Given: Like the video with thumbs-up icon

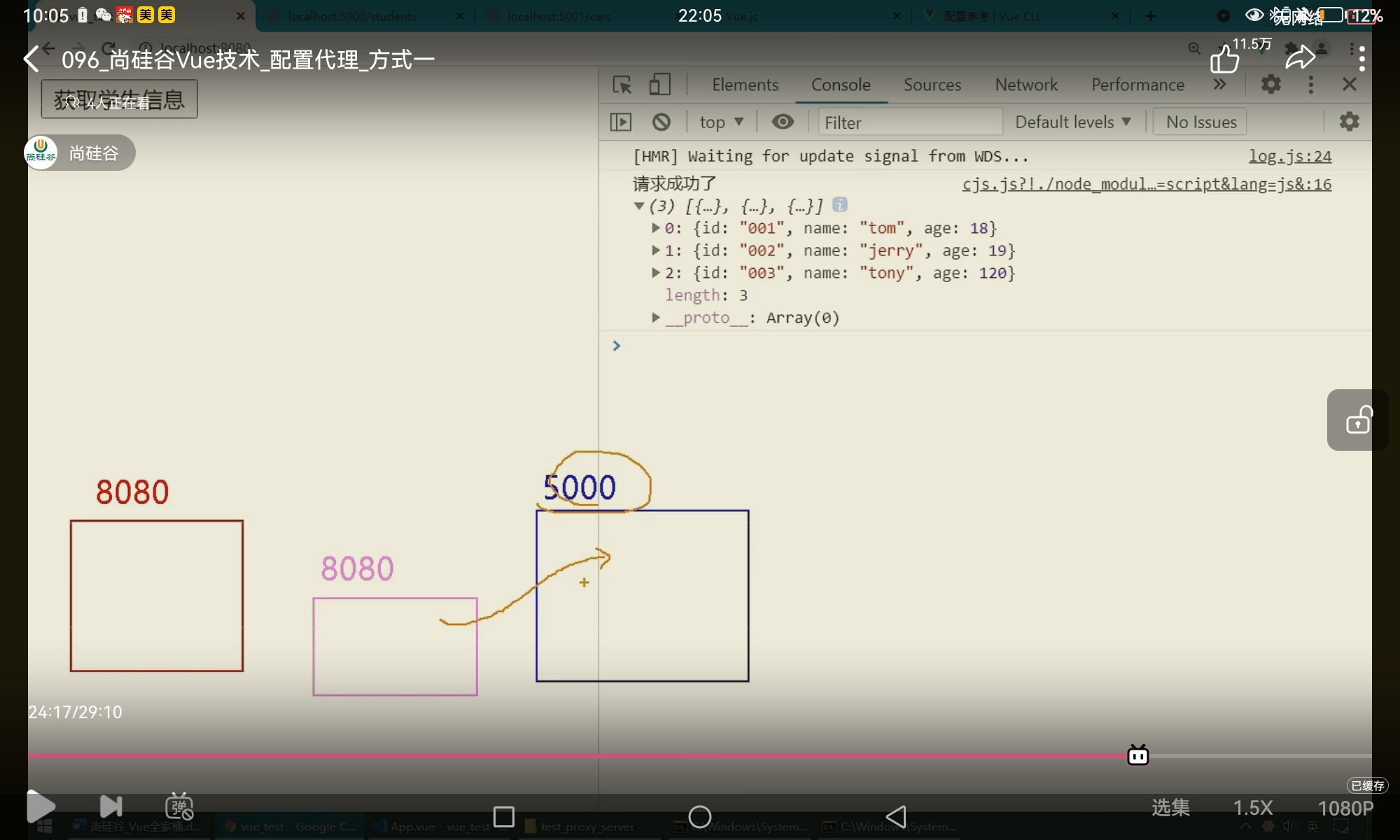Looking at the screenshot, I should (x=1224, y=59).
